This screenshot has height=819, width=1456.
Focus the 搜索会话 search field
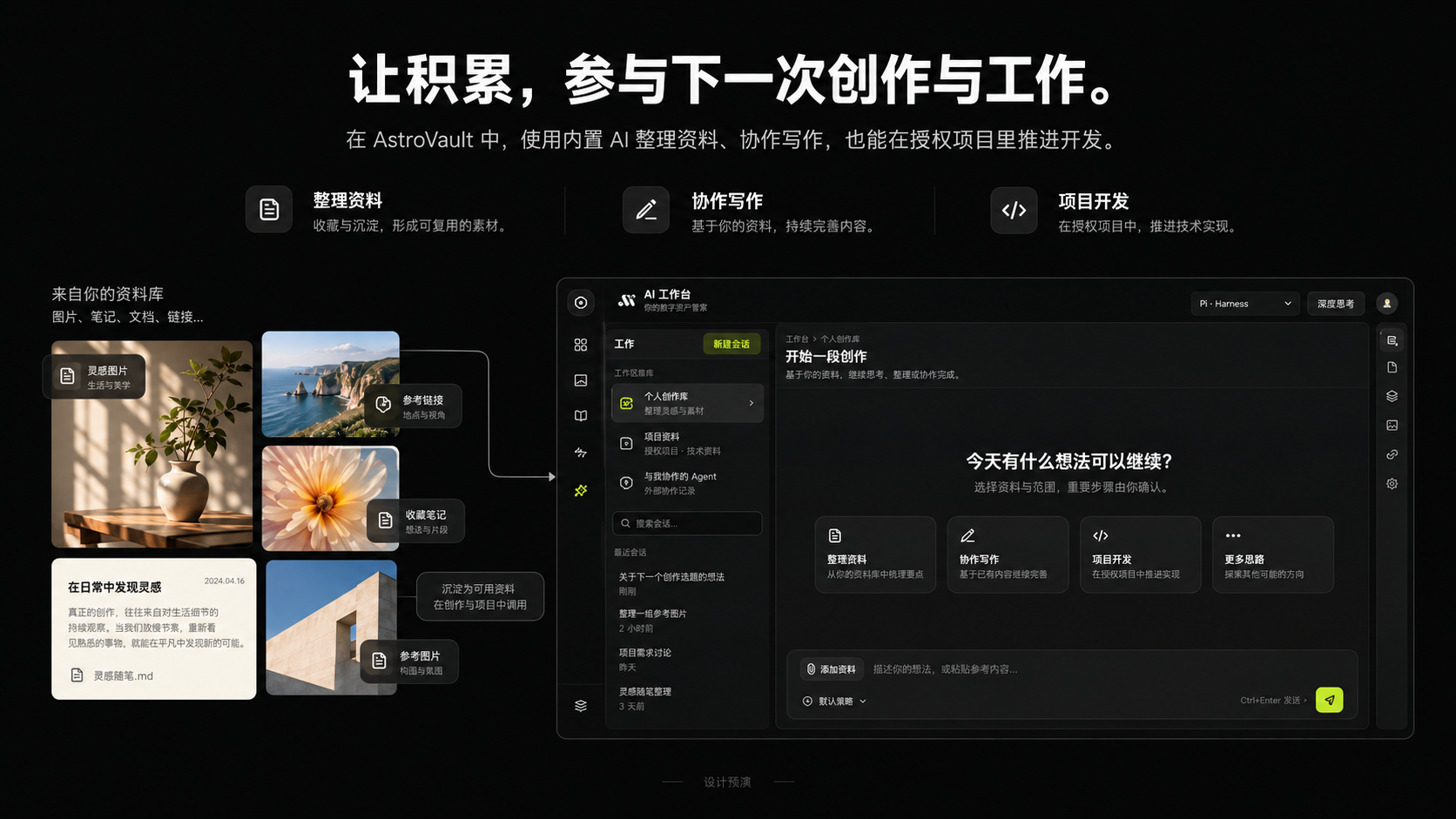pyautogui.click(x=687, y=523)
